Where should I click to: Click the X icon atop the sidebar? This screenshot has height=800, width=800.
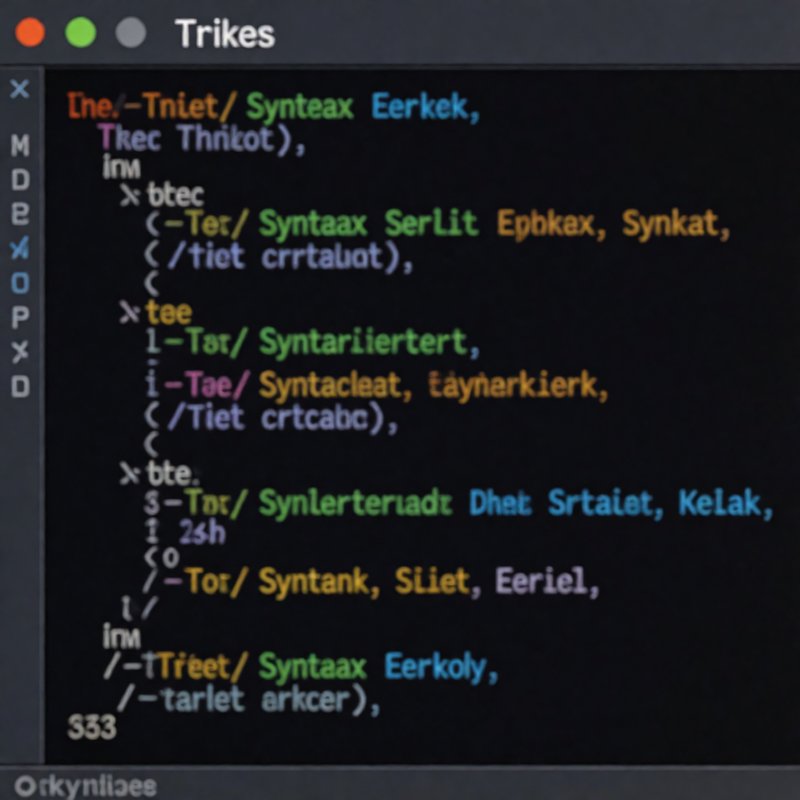20,89
